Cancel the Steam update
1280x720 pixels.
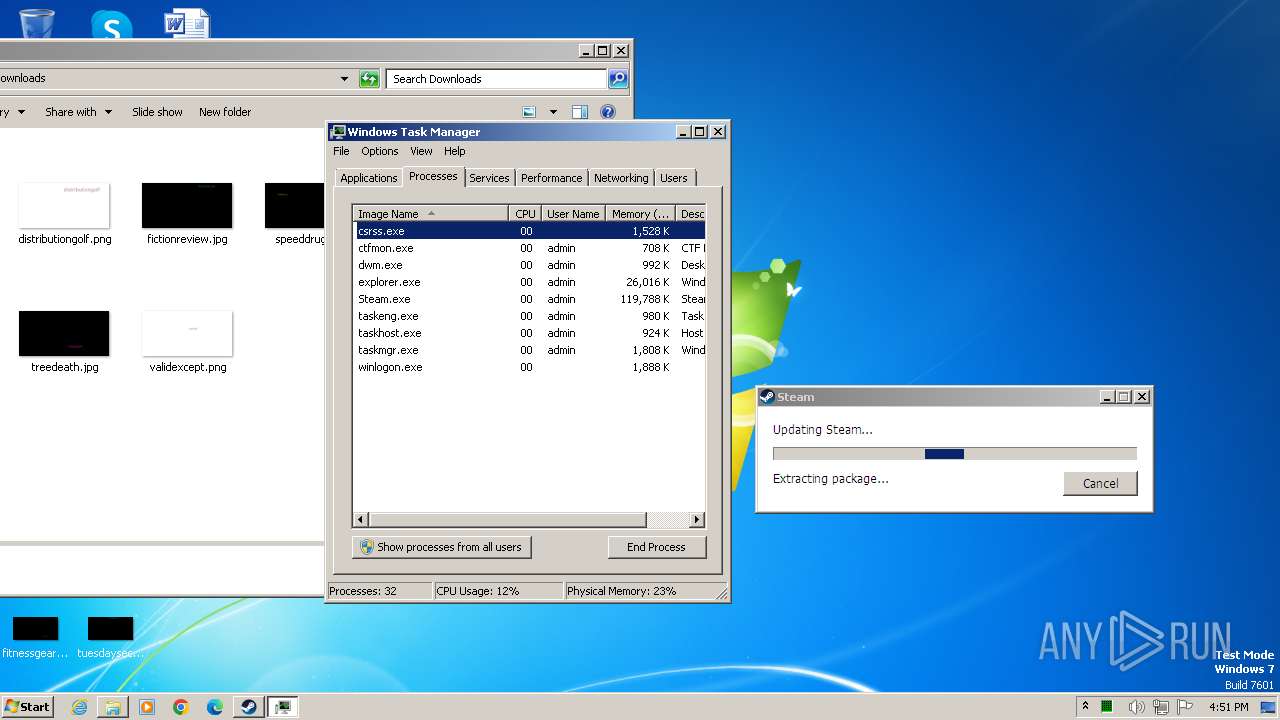(1100, 483)
